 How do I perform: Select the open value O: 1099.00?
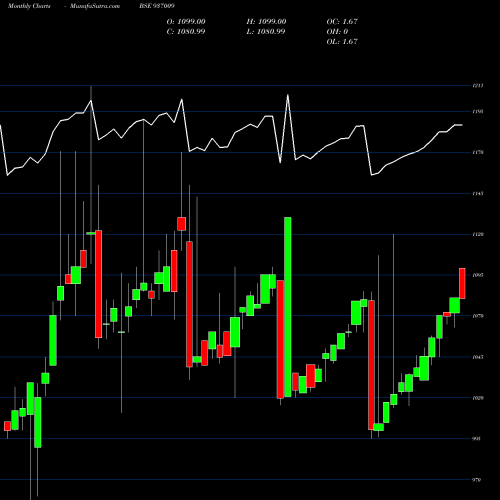click(x=186, y=22)
